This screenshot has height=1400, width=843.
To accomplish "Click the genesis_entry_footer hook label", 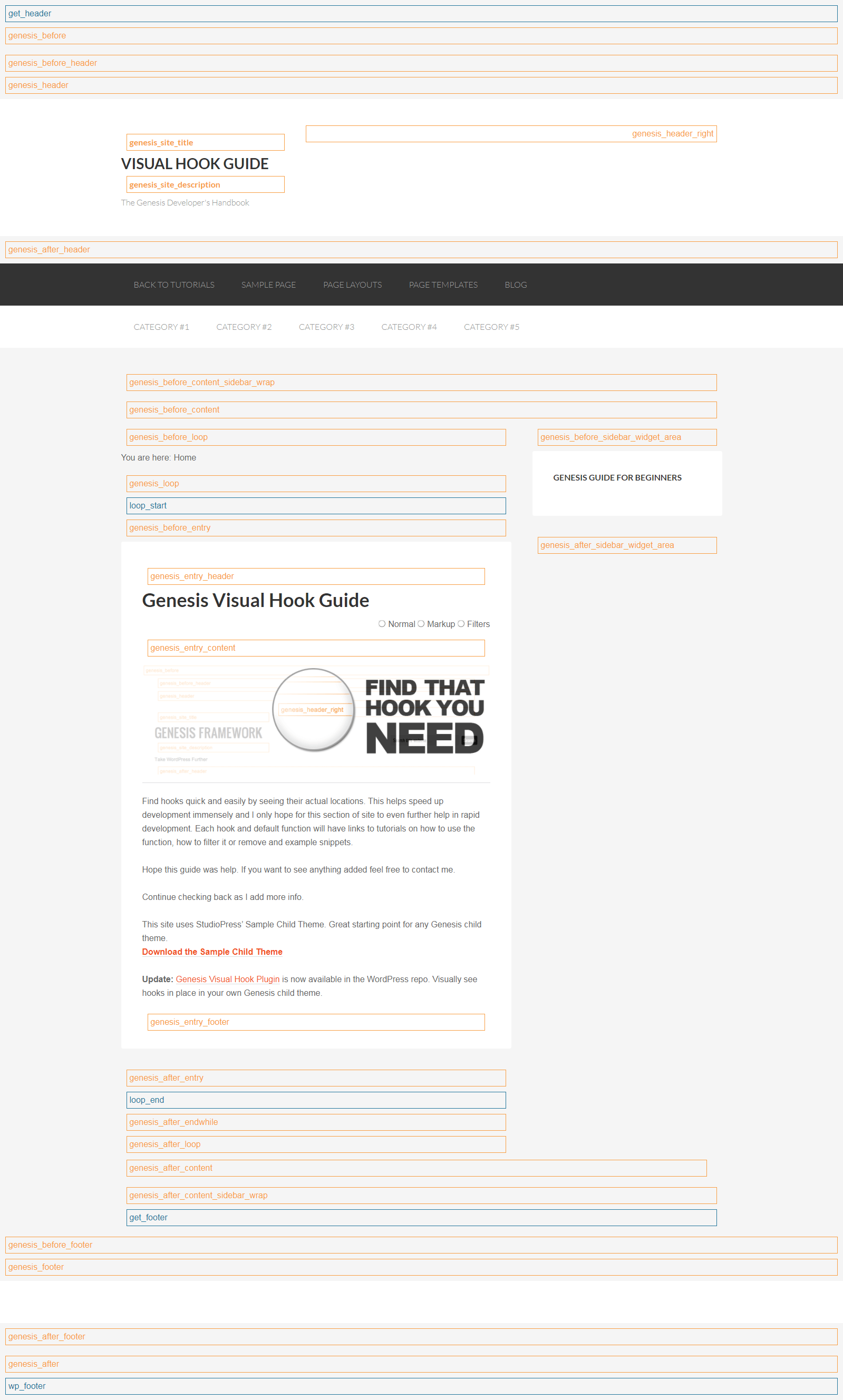I will click(x=316, y=1022).
